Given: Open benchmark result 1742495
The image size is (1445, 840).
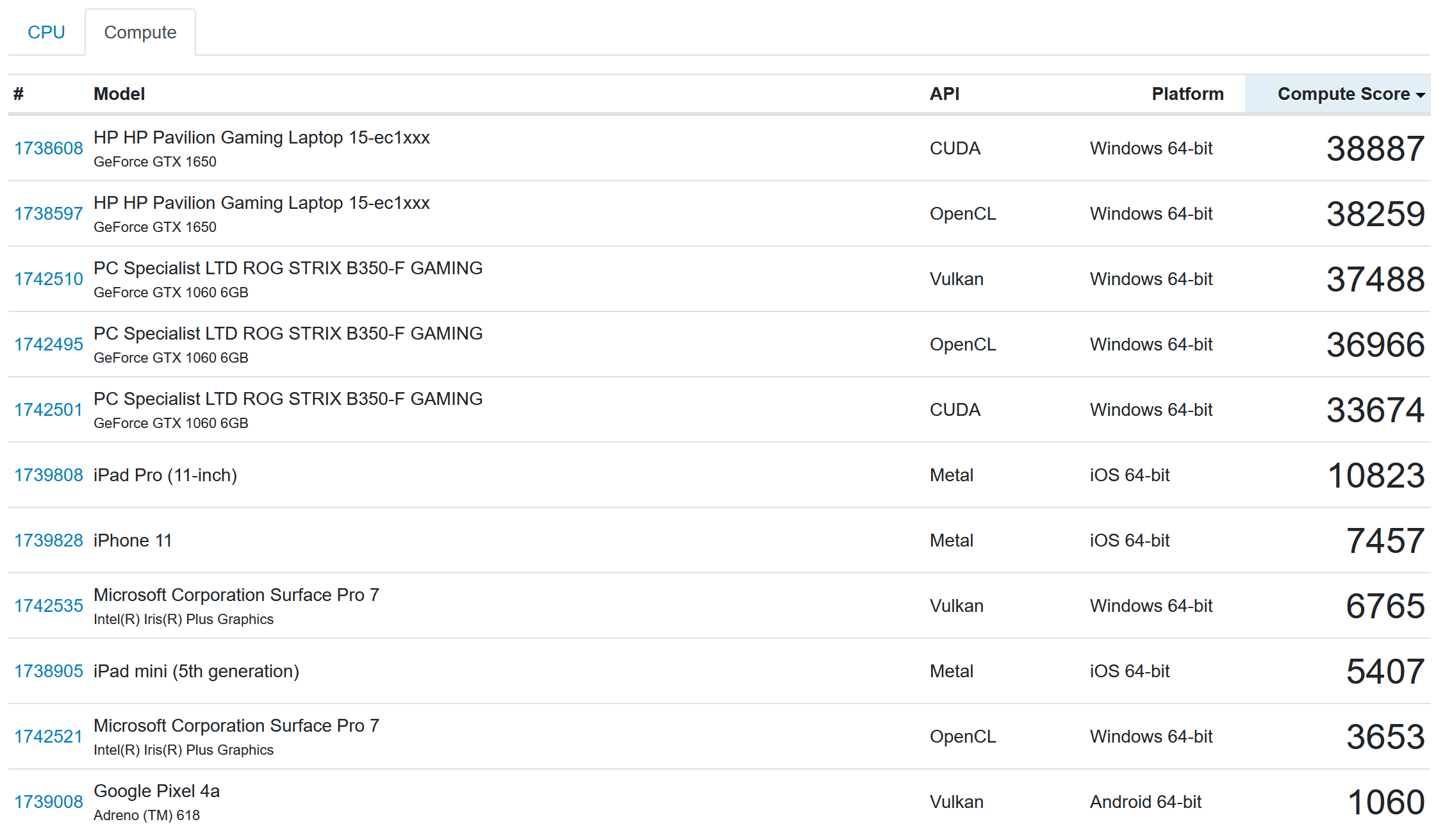Looking at the screenshot, I should [49, 344].
